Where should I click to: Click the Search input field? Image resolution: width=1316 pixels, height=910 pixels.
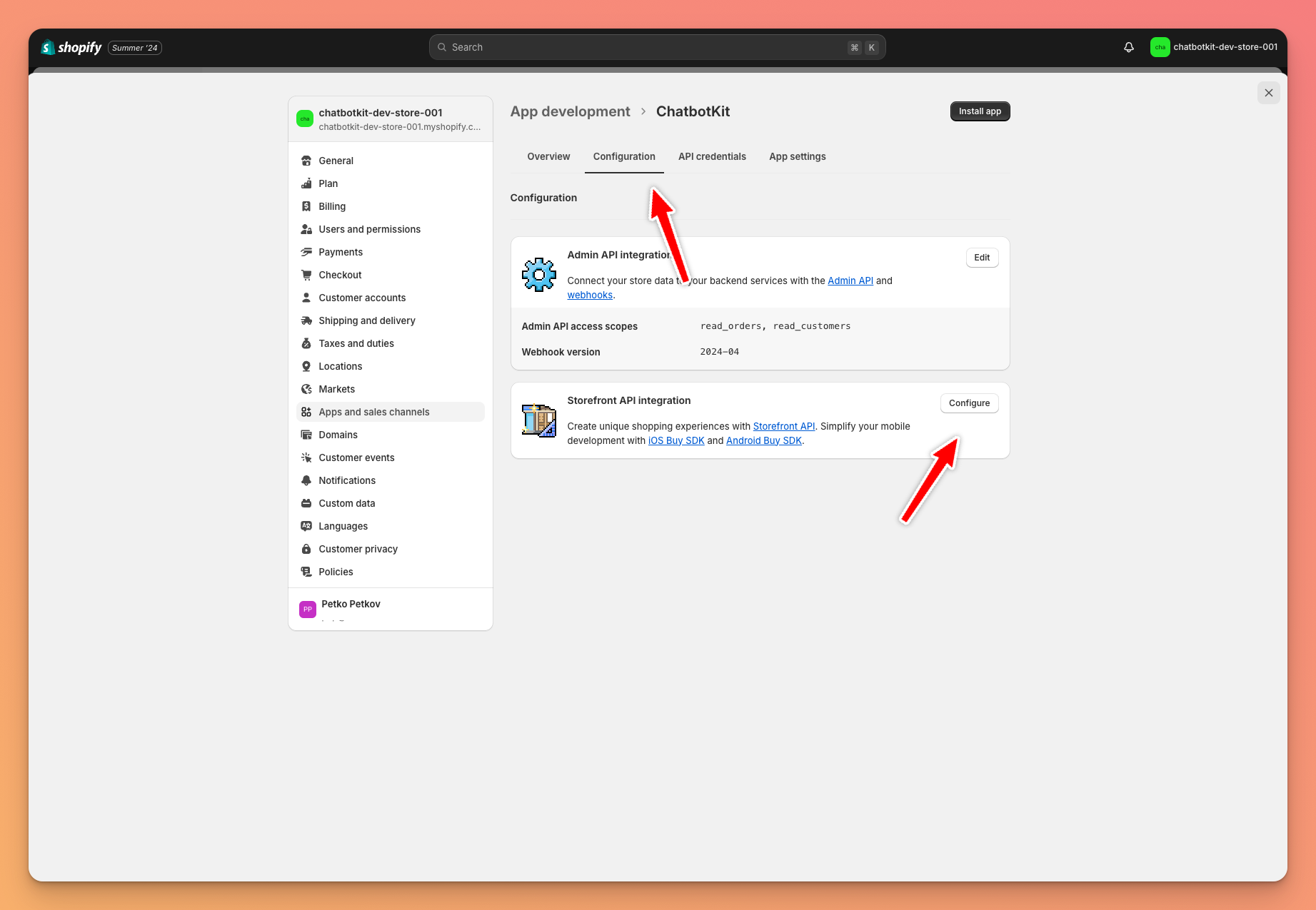point(657,47)
